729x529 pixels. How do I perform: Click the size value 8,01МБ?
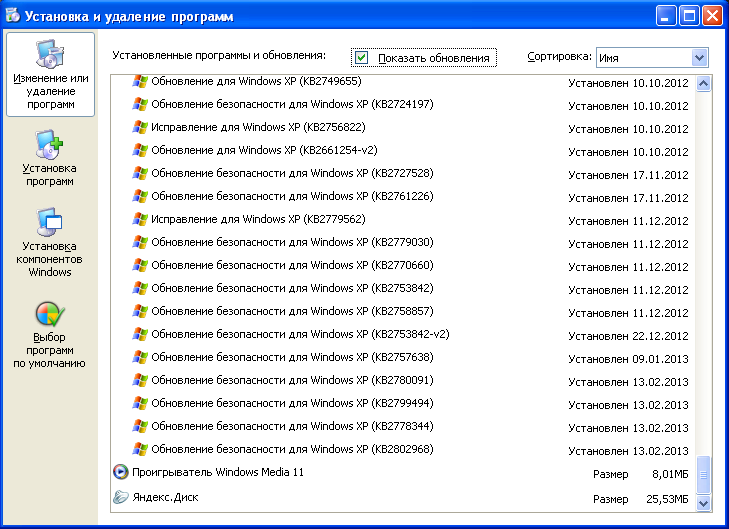pos(670,474)
